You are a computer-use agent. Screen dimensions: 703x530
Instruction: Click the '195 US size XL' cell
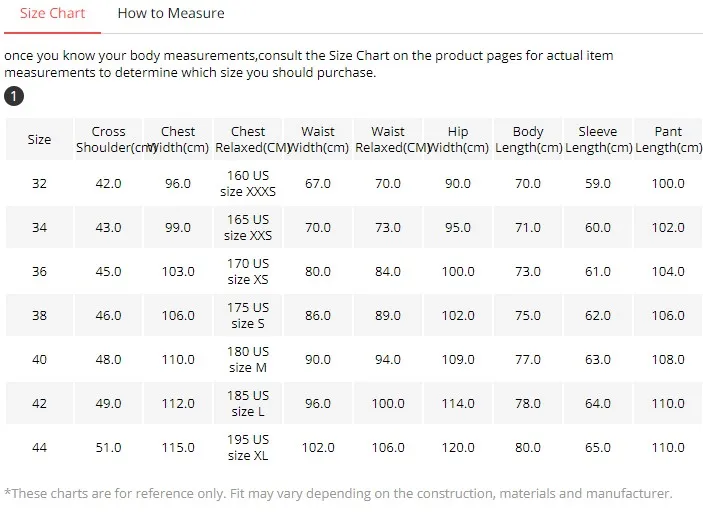248,447
